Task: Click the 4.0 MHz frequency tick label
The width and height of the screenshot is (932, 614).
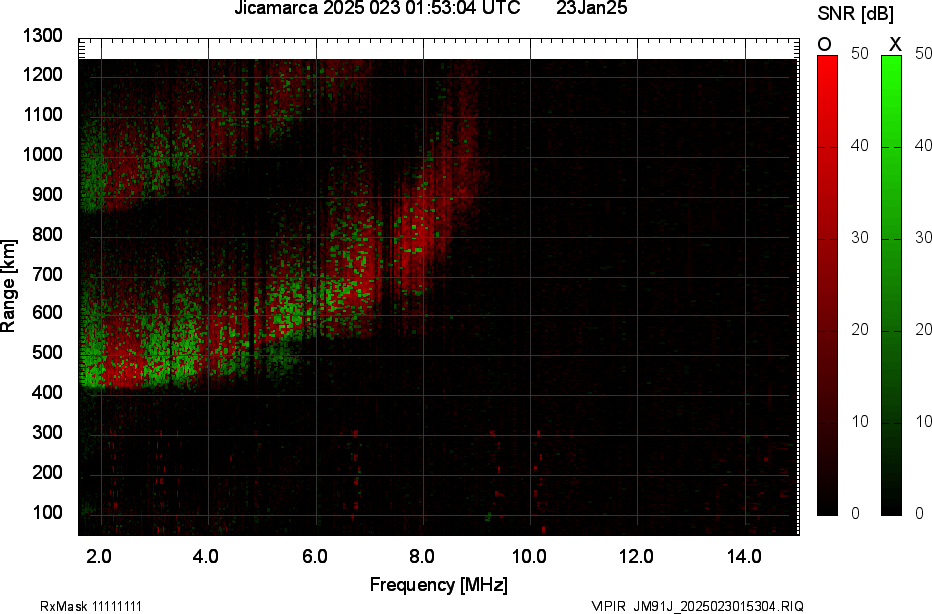Action: (x=206, y=556)
